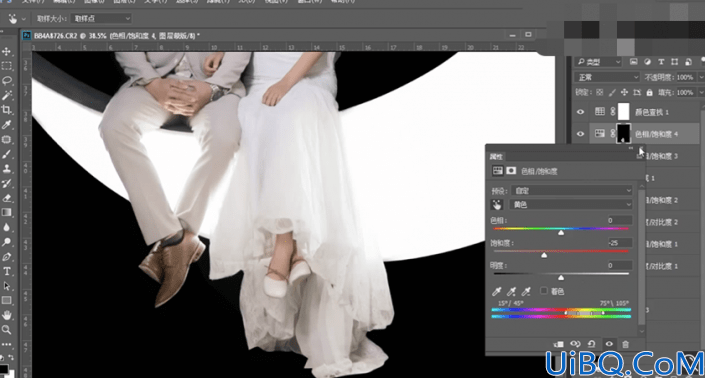Image resolution: width=705 pixels, height=378 pixels.
Task: Click the saturation value field -25
Action: pos(620,243)
